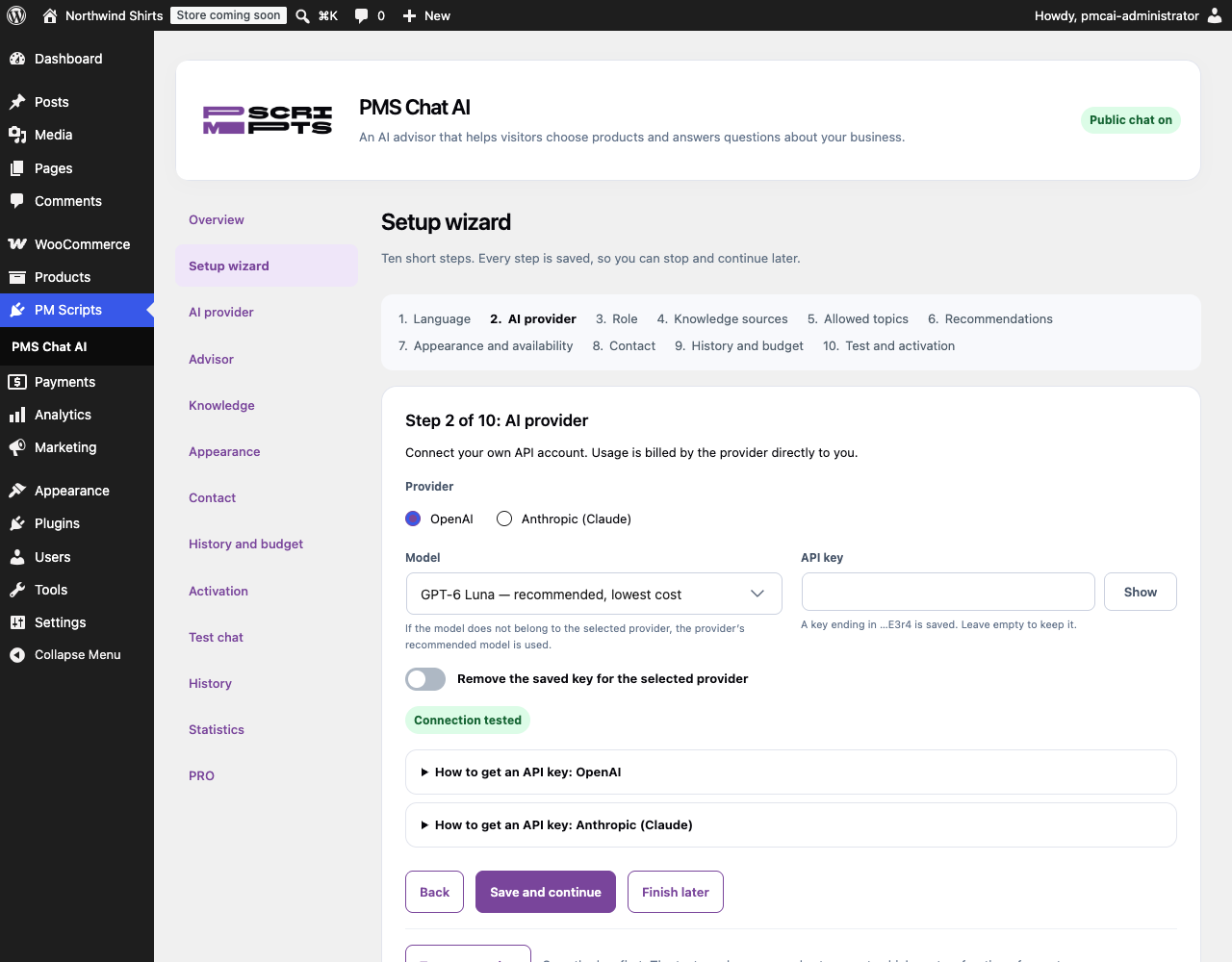This screenshot has height=962, width=1232.
Task: Click the Products archive icon
Action: pos(17,277)
